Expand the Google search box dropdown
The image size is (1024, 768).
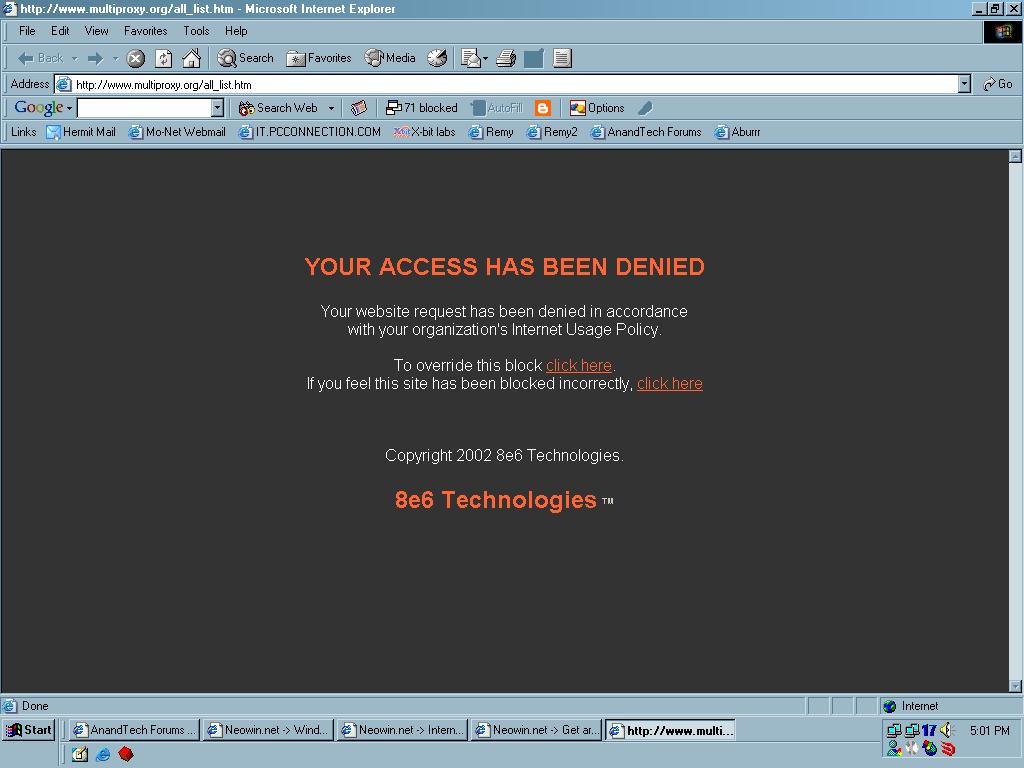218,108
